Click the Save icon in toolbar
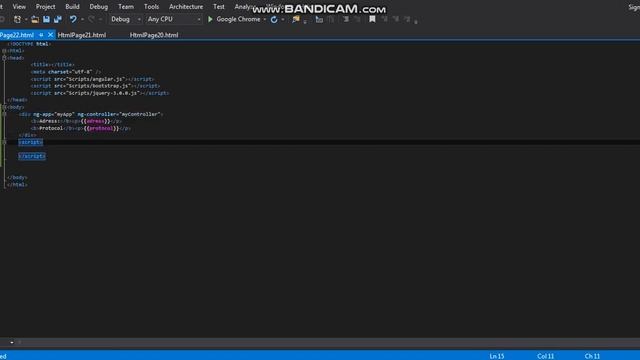The height and width of the screenshot is (360, 640). (47, 19)
